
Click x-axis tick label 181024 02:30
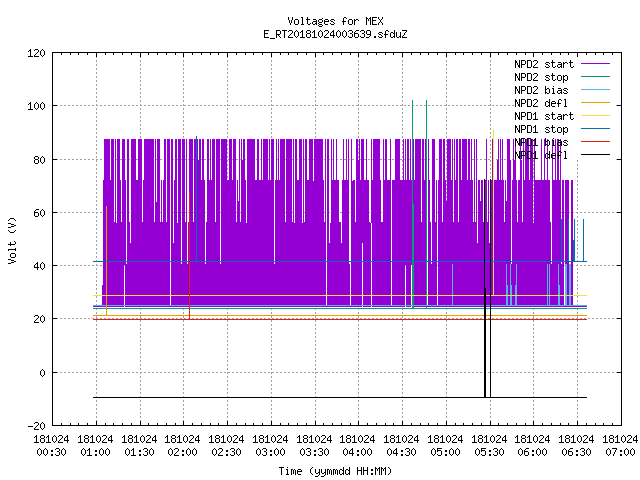click(x=227, y=446)
